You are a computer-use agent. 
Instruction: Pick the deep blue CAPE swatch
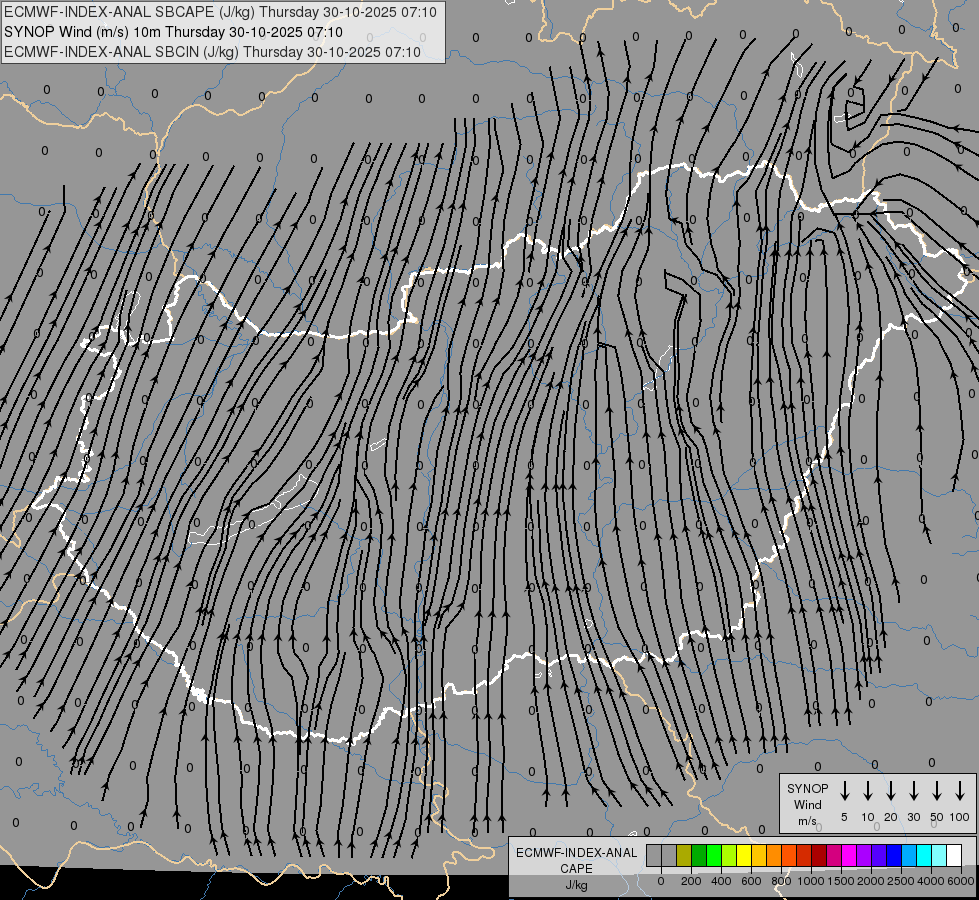pyautogui.click(x=893, y=855)
